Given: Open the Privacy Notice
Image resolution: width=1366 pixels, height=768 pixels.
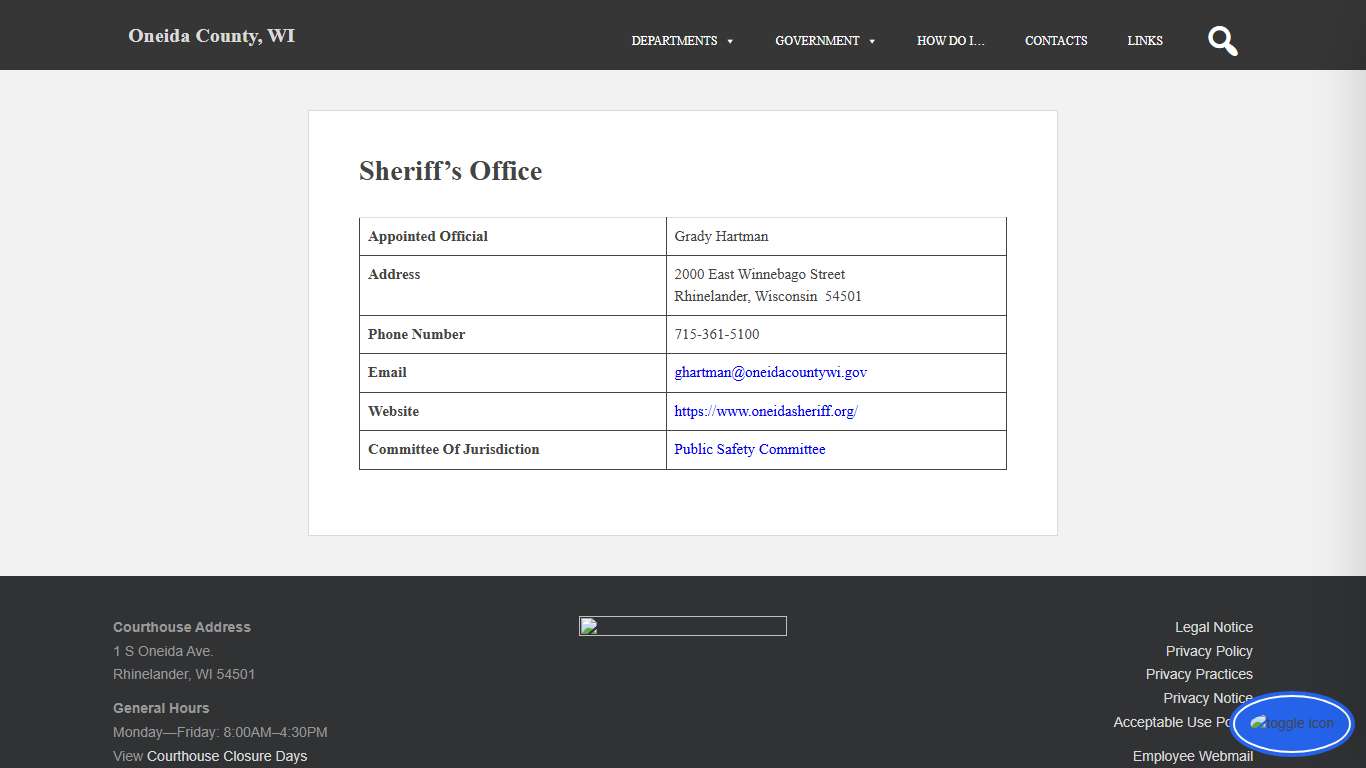Looking at the screenshot, I should tap(1207, 698).
